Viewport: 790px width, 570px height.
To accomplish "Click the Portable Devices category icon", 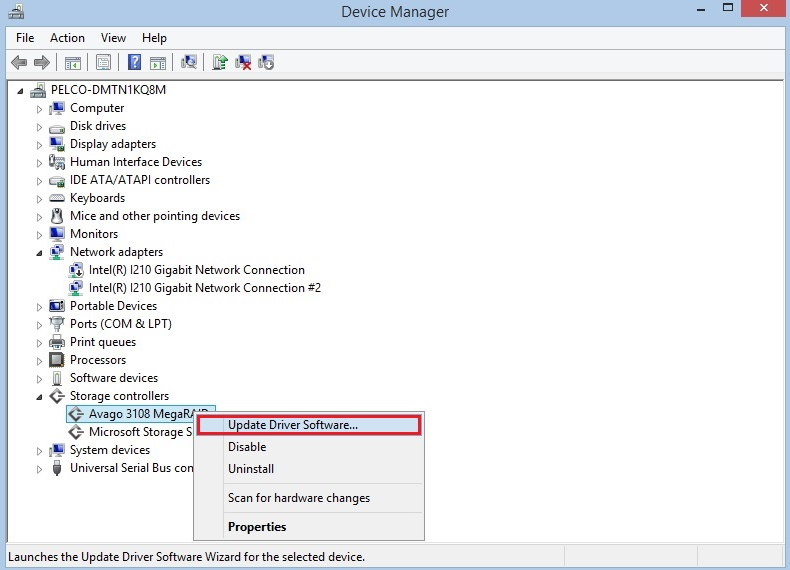I will tap(57, 306).
